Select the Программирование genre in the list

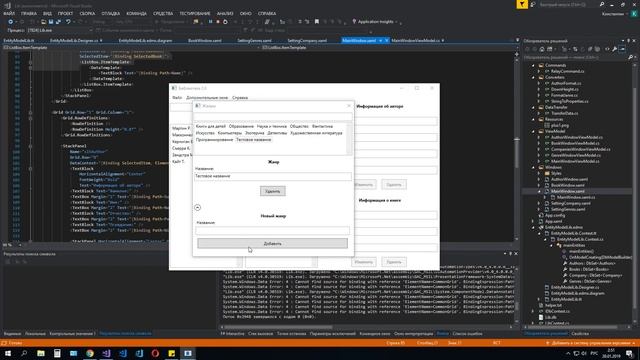point(214,140)
